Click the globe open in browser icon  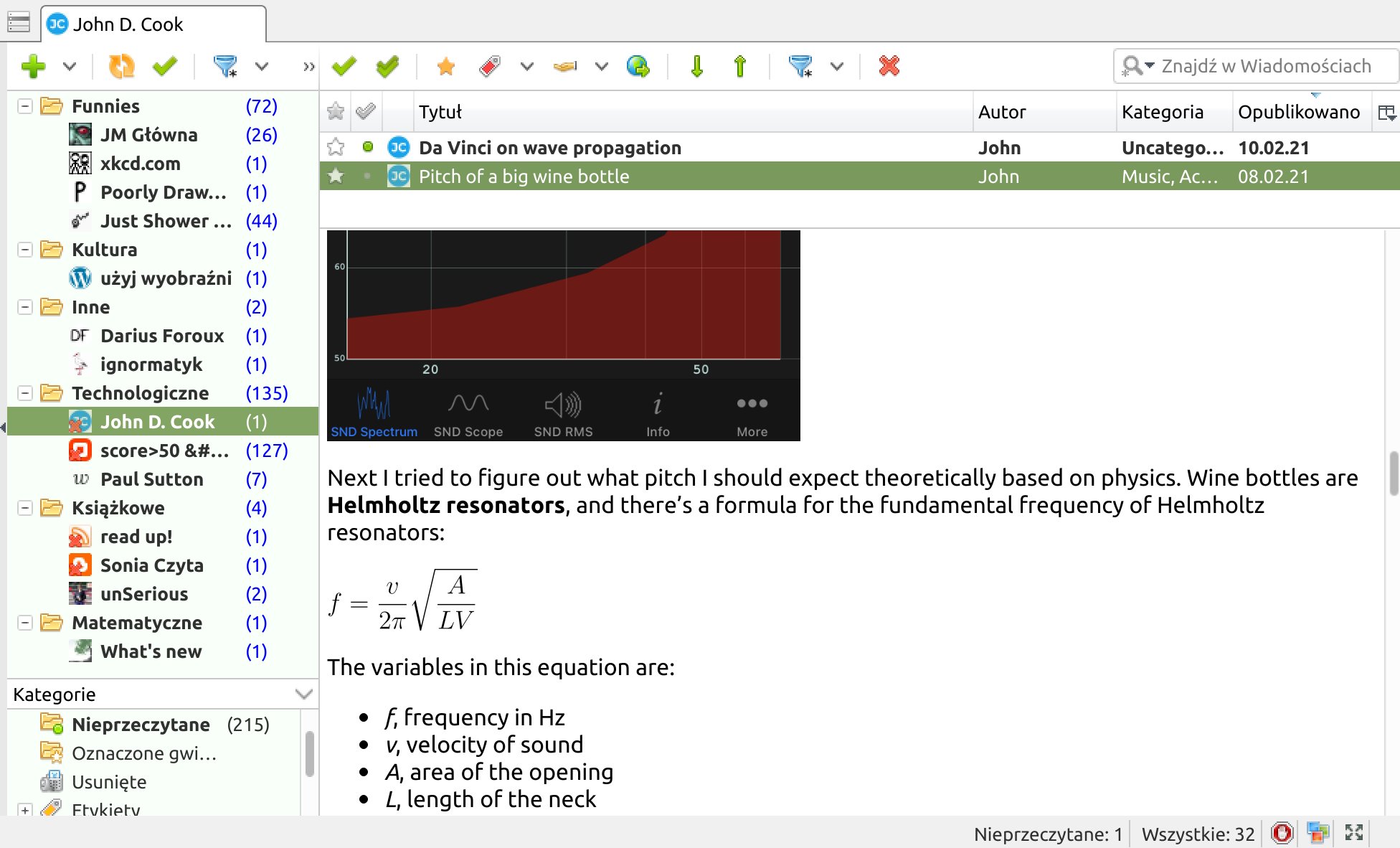click(638, 67)
